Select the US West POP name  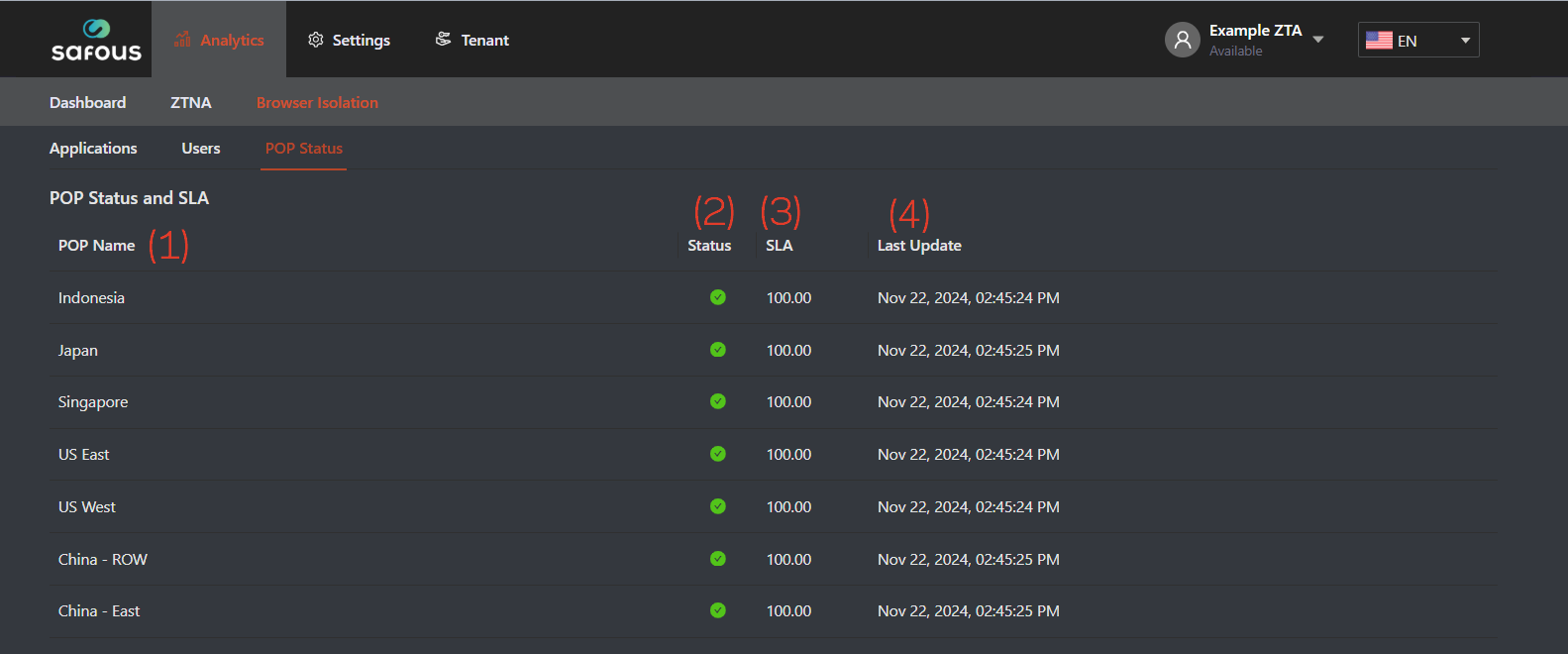pyautogui.click(x=86, y=506)
